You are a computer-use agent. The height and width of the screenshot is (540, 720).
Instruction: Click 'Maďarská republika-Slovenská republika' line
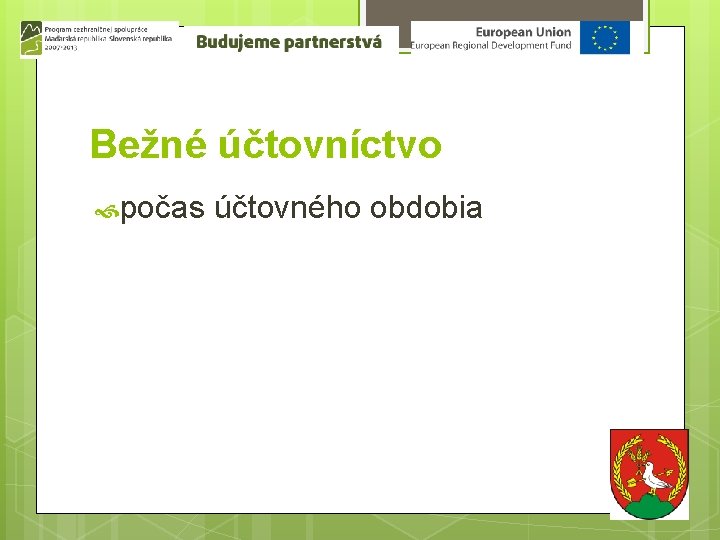[x=108, y=39]
